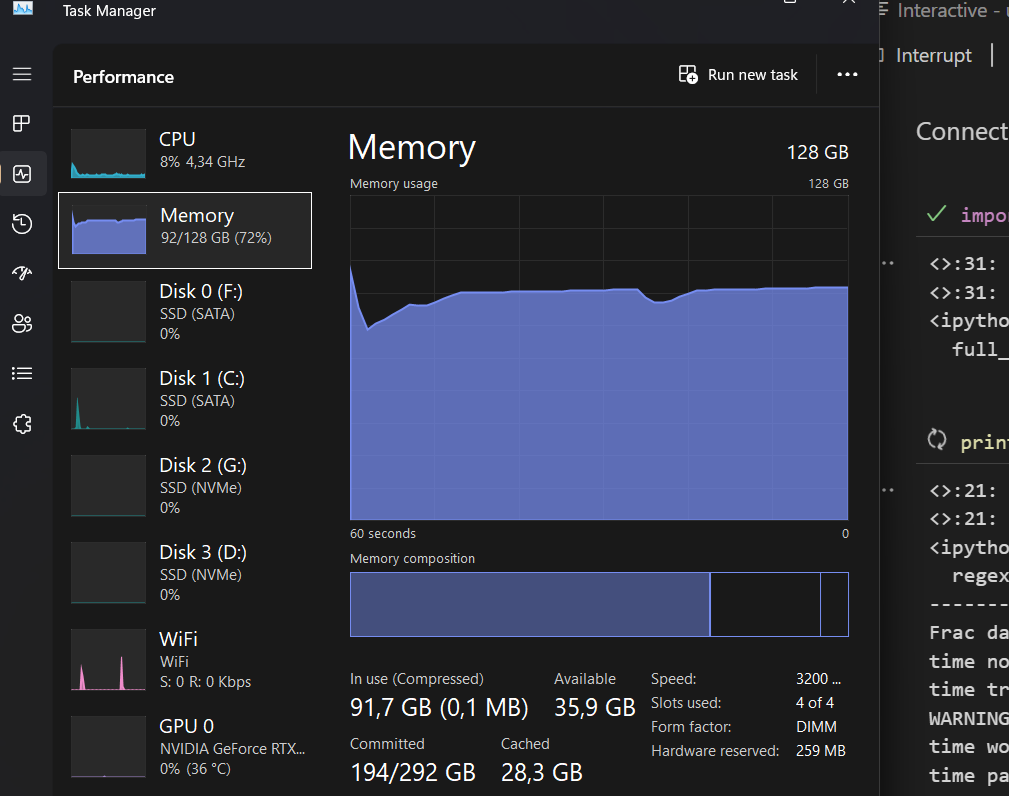
Task: Click the WiFi throughput mini graph
Action: point(108,660)
